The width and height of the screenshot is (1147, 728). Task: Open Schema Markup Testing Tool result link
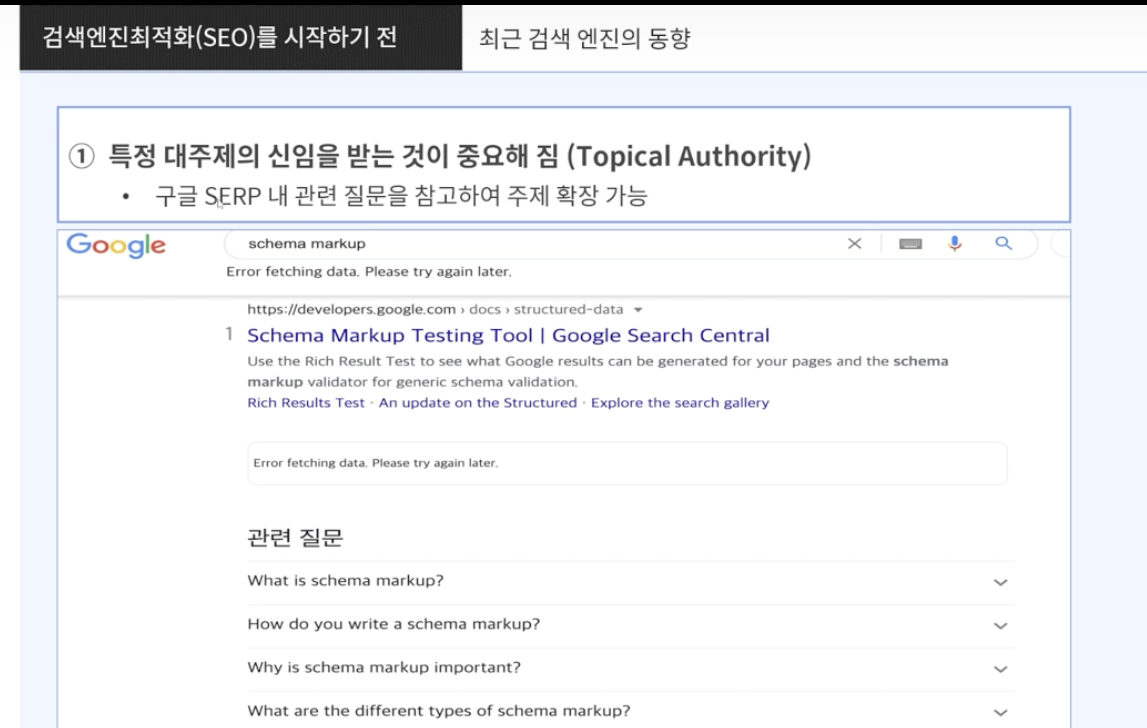(508, 335)
